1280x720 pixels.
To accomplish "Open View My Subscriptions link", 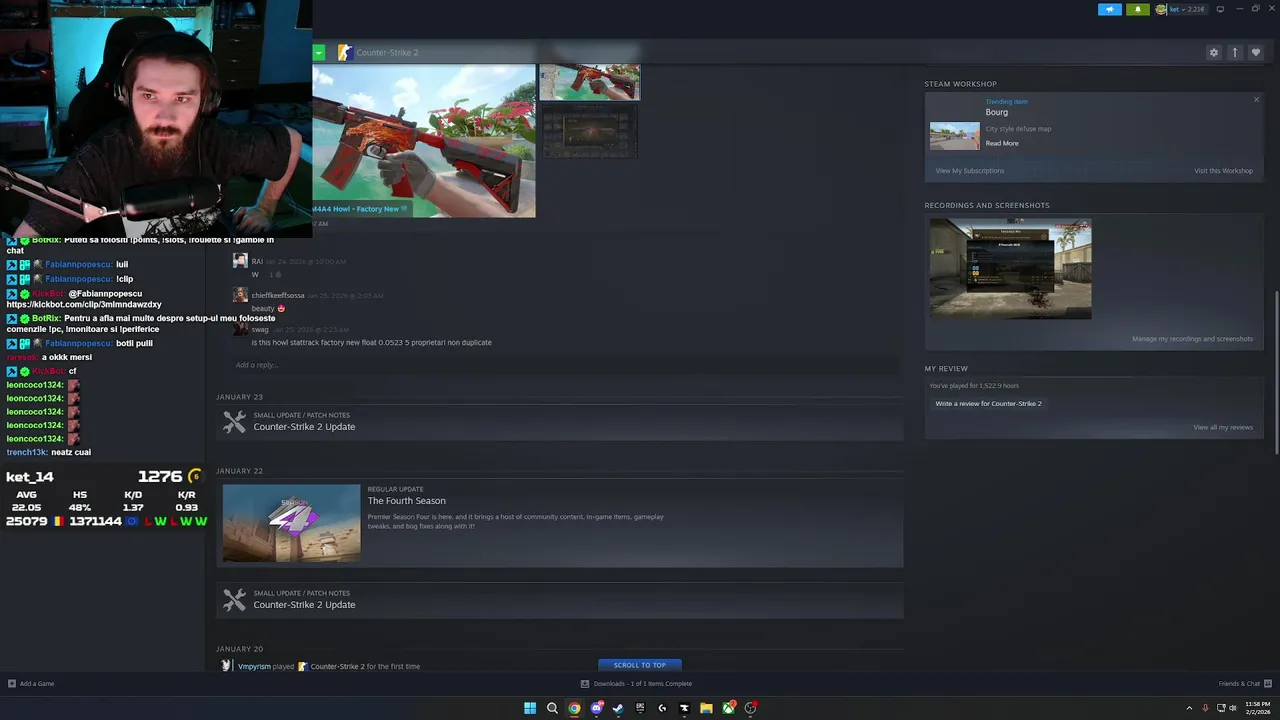I will pos(970,171).
